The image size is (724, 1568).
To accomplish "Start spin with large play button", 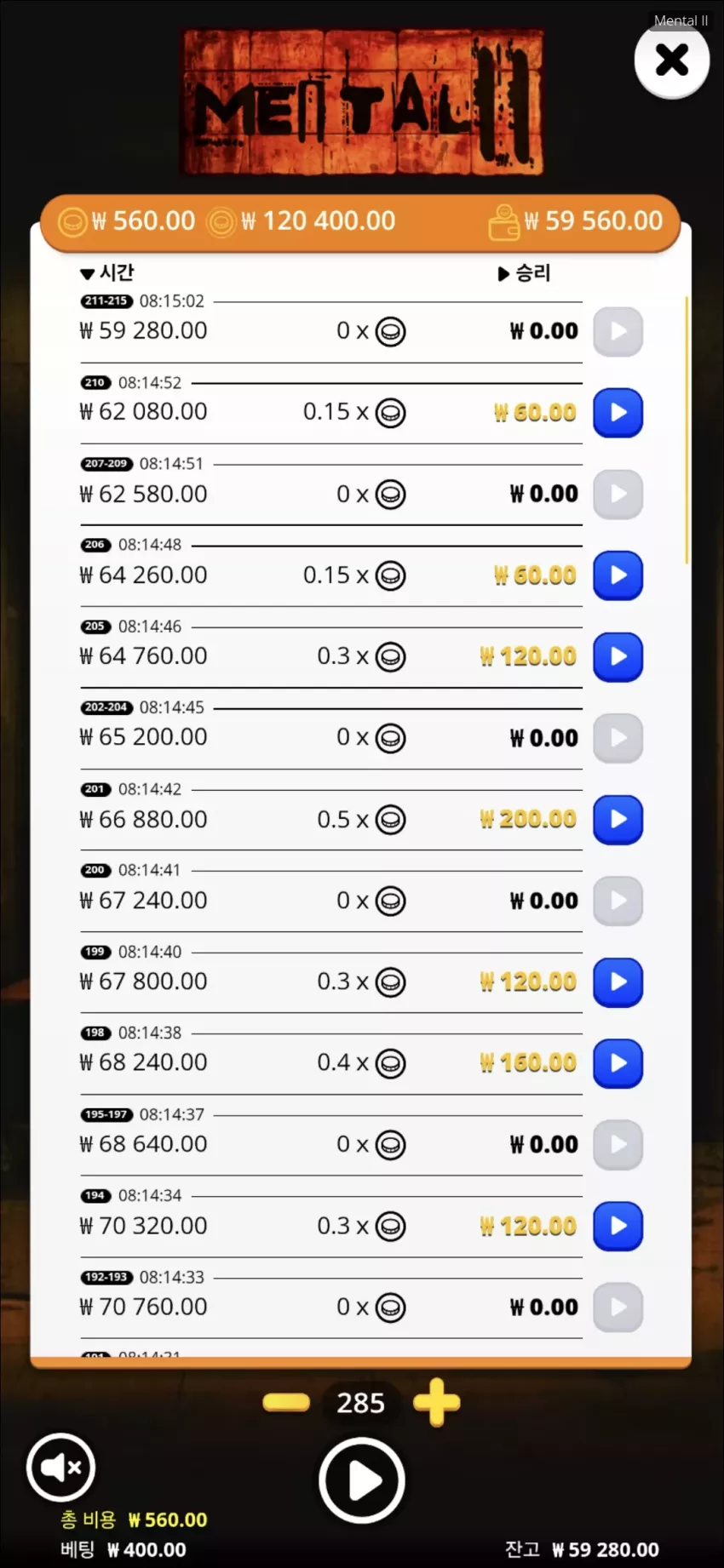I will tap(362, 1481).
